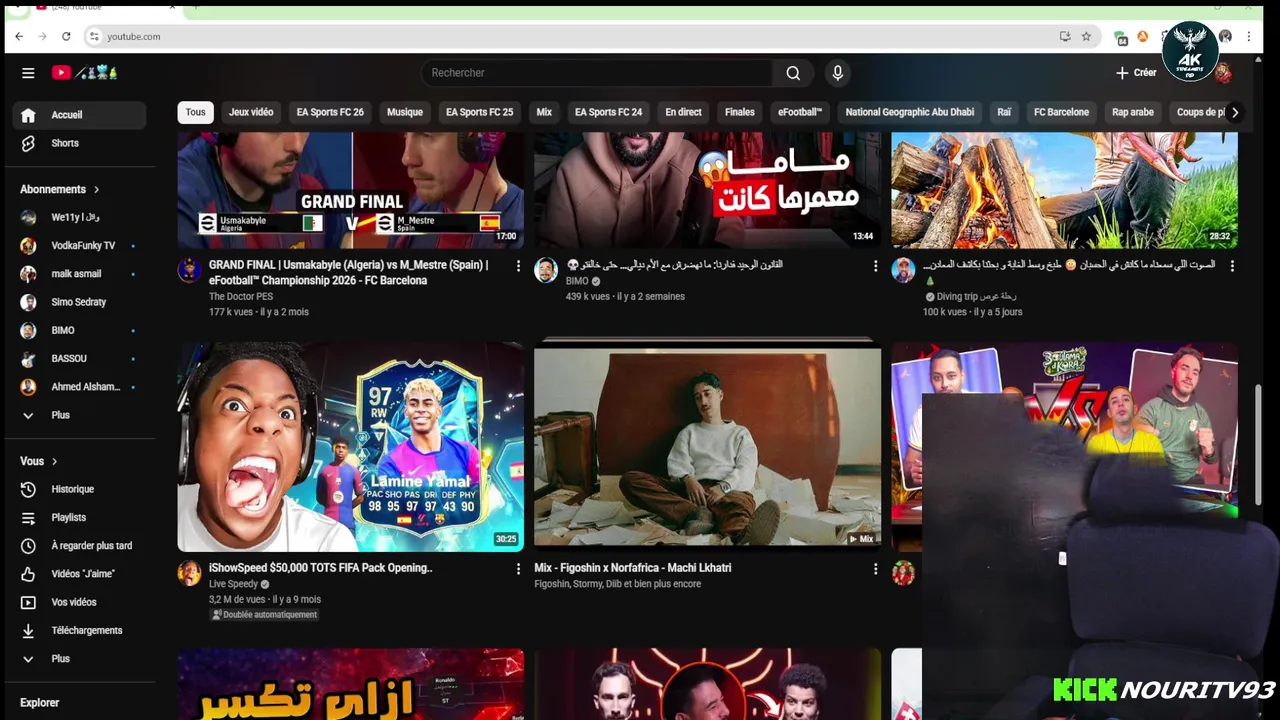The width and height of the screenshot is (1280, 720).
Task: Open Historique
Action: click(79, 489)
